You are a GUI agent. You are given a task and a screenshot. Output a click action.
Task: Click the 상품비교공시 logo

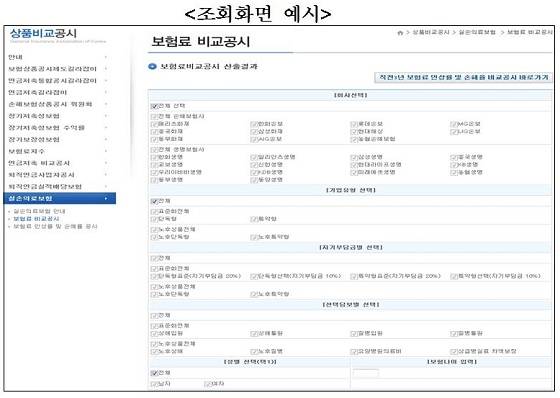pos(43,34)
